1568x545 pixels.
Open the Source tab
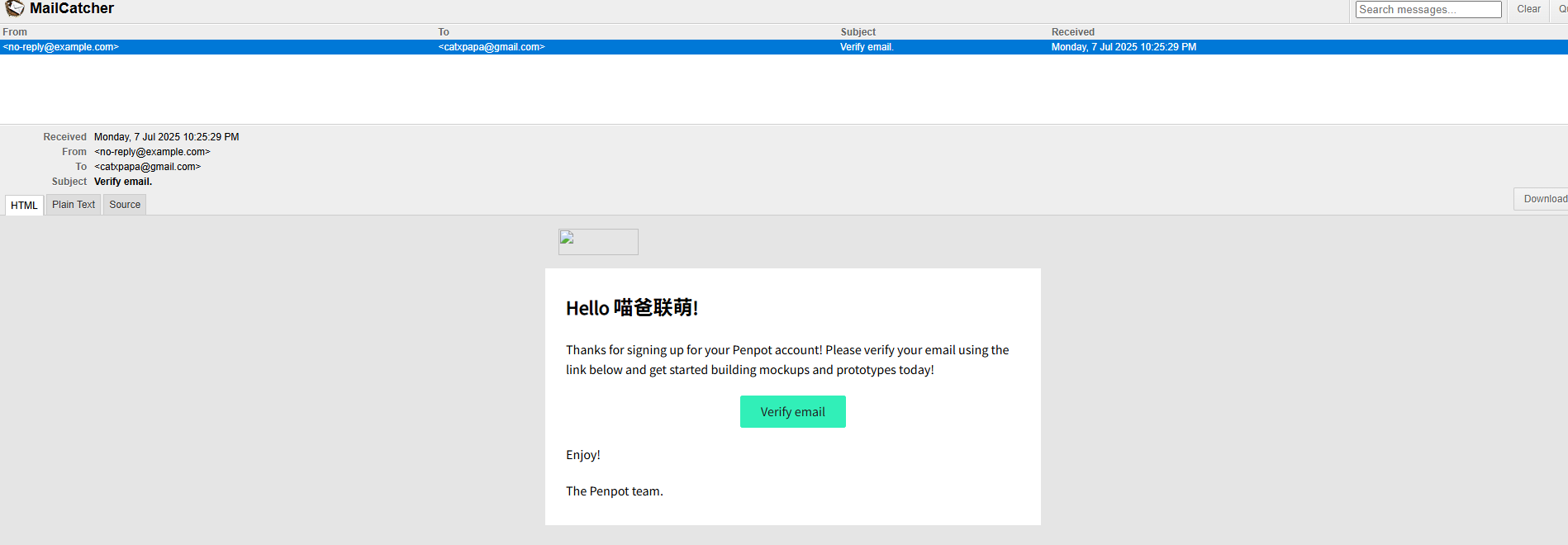point(125,205)
